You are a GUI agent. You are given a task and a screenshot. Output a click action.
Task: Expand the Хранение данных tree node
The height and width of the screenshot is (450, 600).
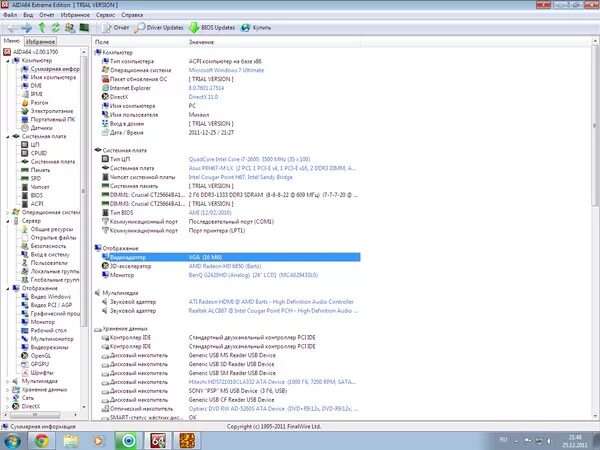tap(8, 390)
